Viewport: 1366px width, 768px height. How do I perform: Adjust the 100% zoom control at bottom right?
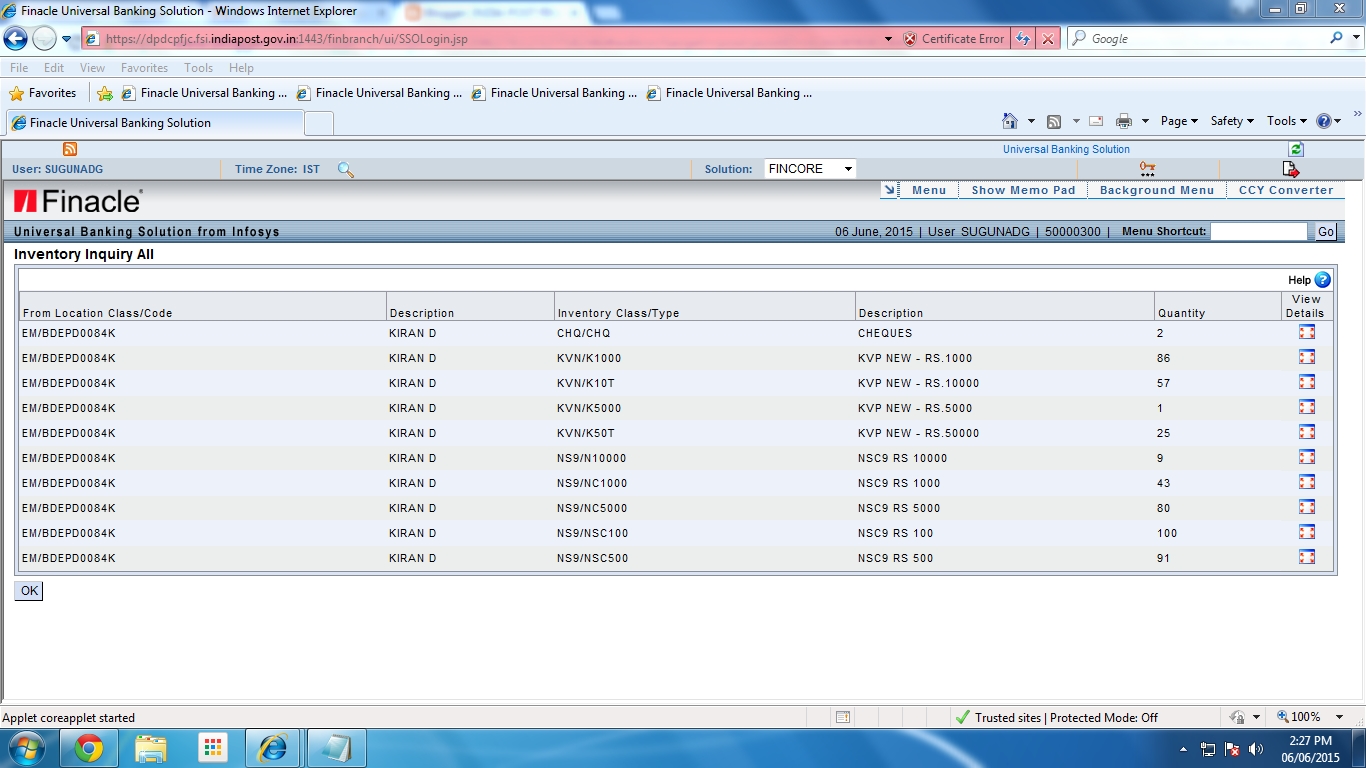click(1303, 717)
